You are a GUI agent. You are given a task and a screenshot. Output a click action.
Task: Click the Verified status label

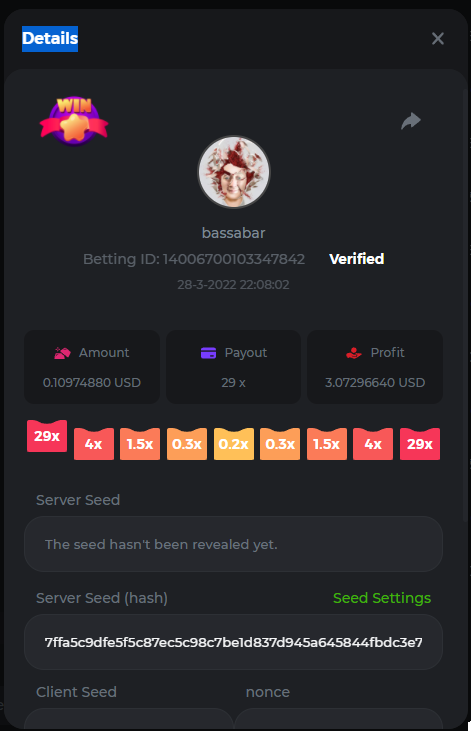point(356,259)
